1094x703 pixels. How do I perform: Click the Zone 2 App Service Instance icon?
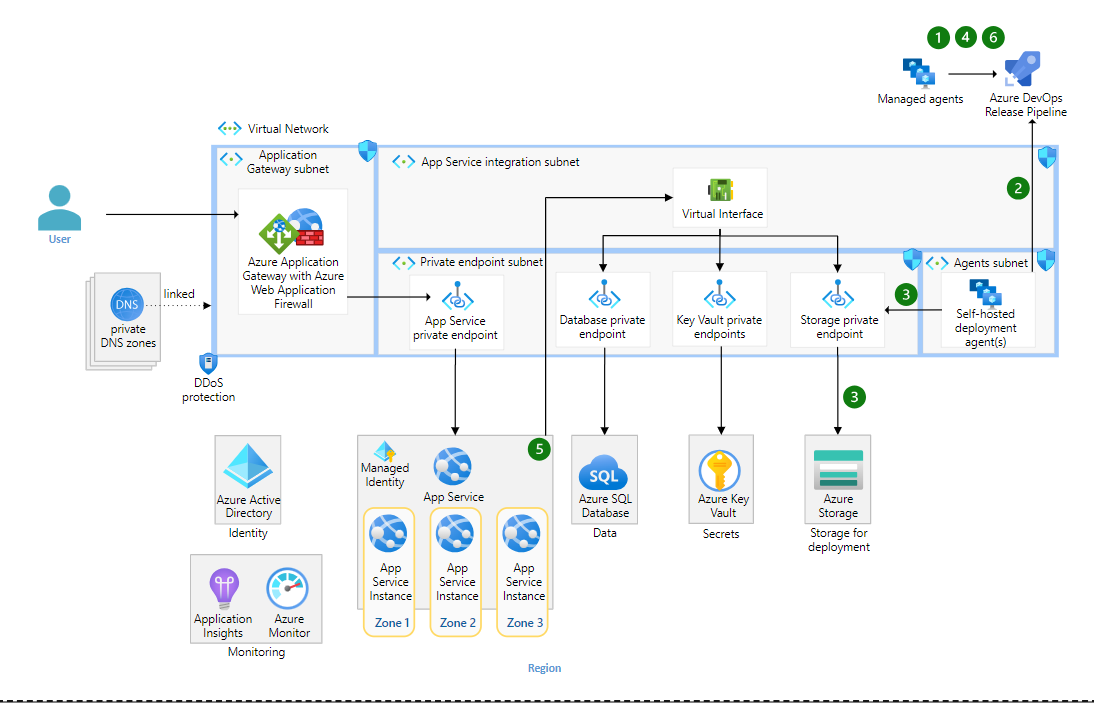point(455,534)
